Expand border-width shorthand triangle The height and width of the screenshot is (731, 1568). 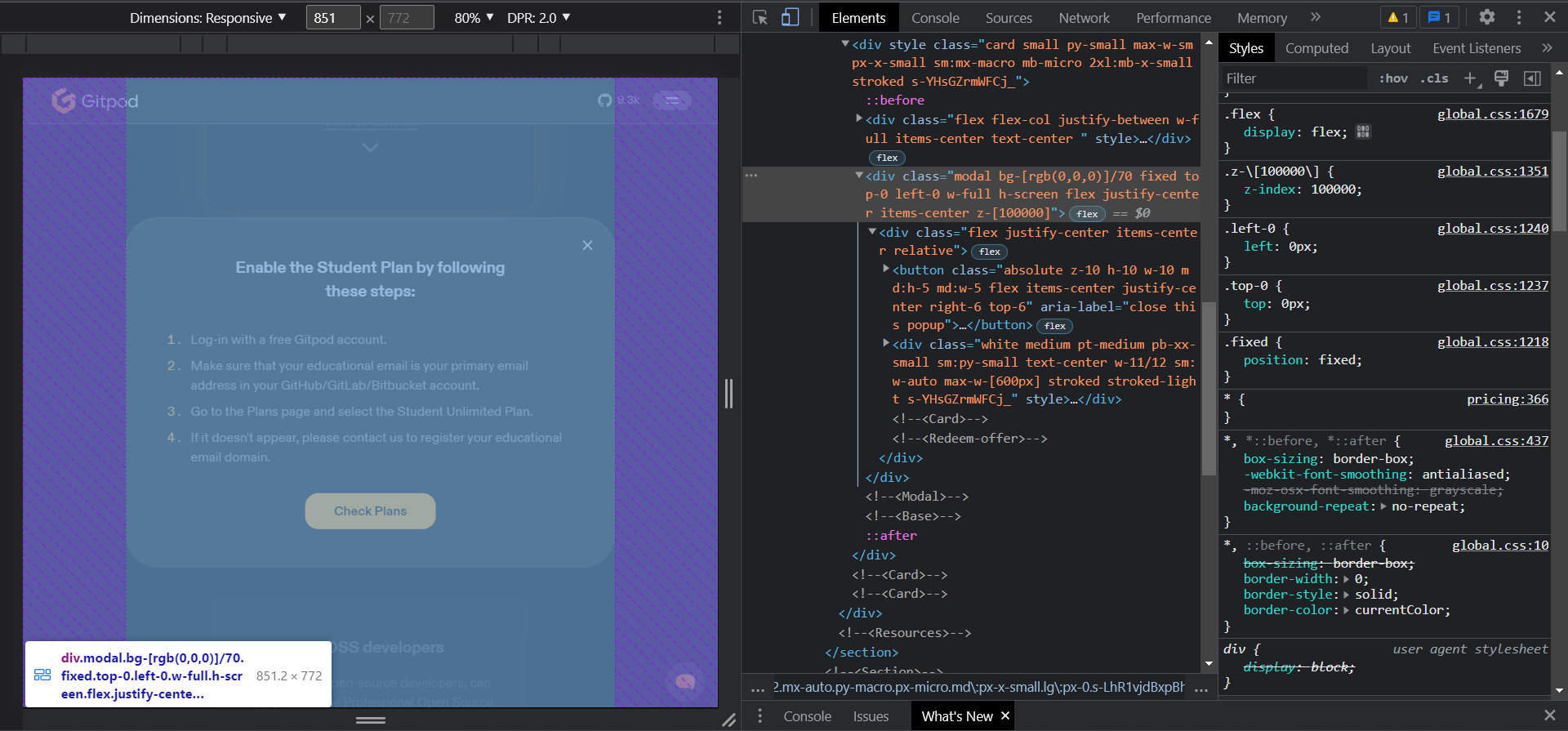(1347, 579)
